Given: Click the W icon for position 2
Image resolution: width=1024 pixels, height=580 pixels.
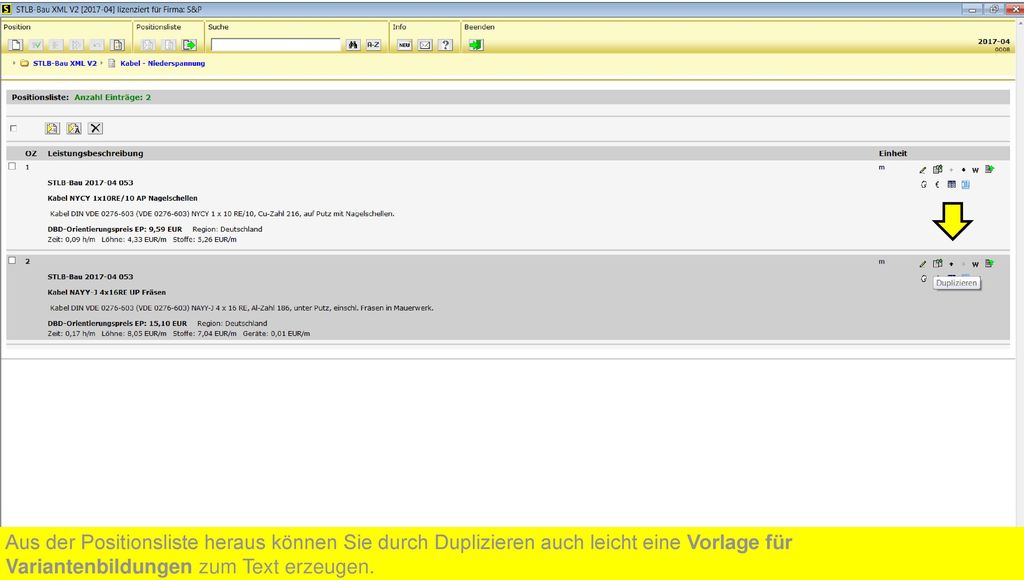Looking at the screenshot, I should pyautogui.click(x=975, y=264).
